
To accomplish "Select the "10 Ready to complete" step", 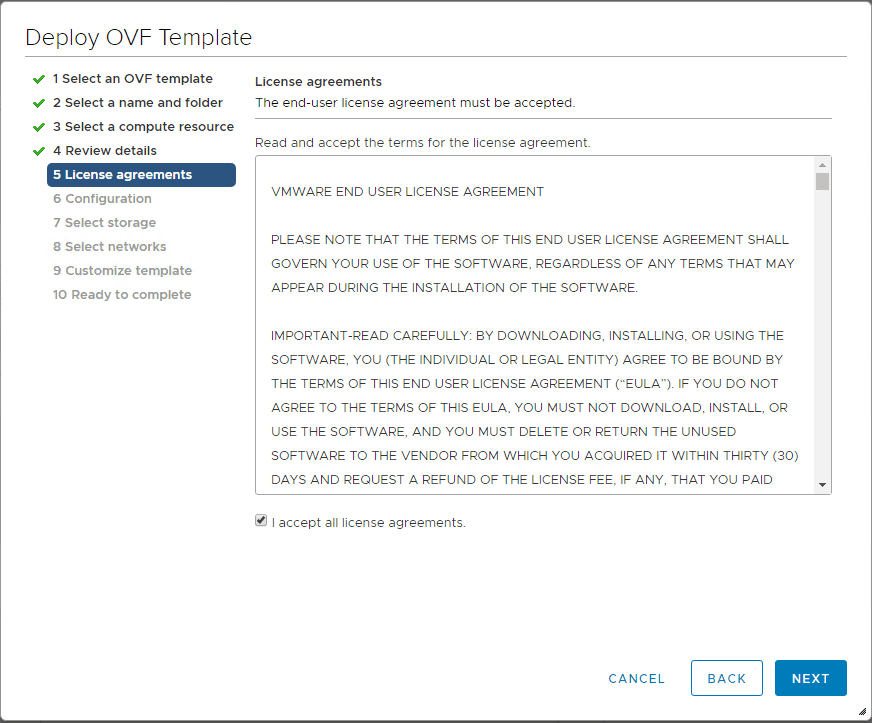I will tap(120, 294).
